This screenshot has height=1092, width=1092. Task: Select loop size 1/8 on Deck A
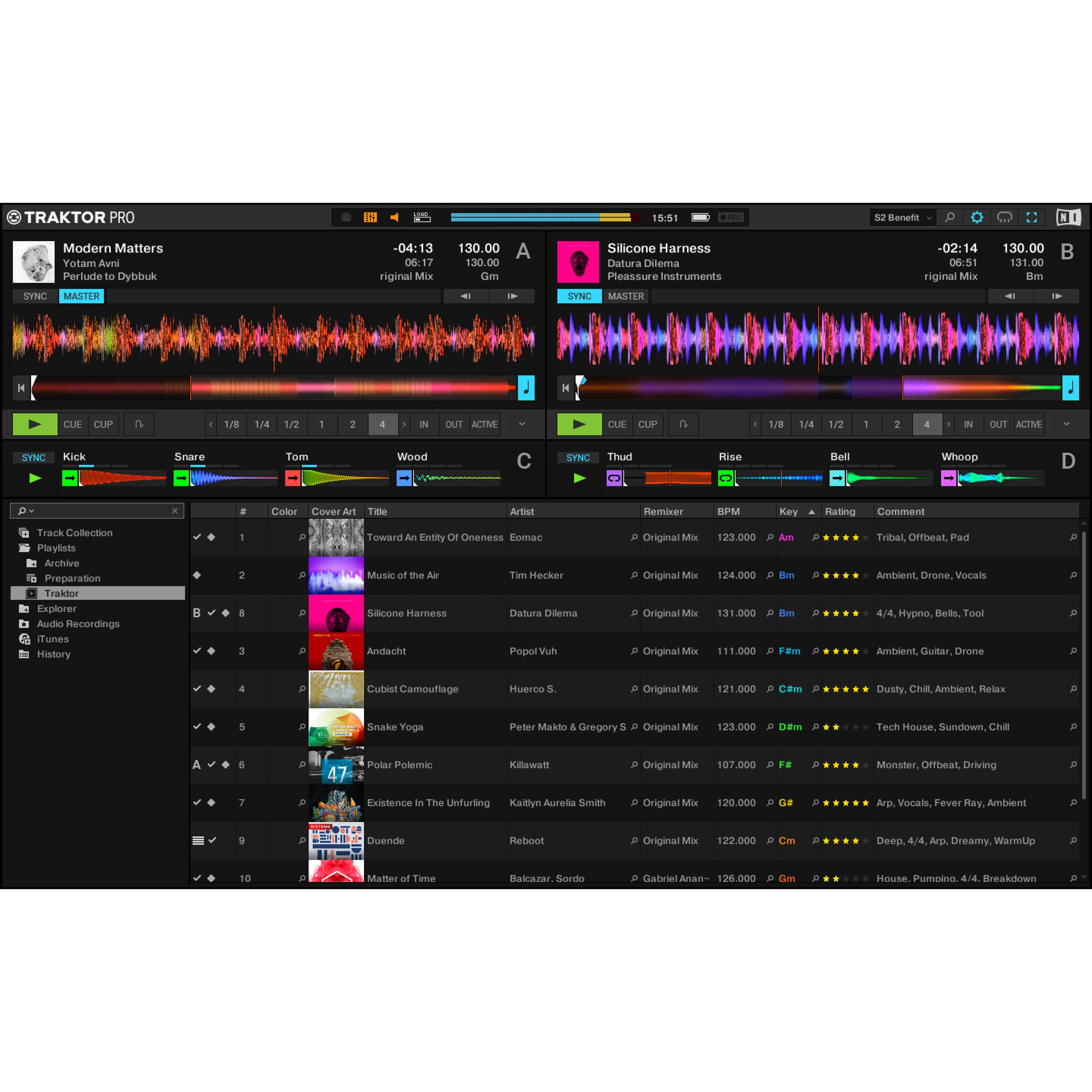[231, 424]
